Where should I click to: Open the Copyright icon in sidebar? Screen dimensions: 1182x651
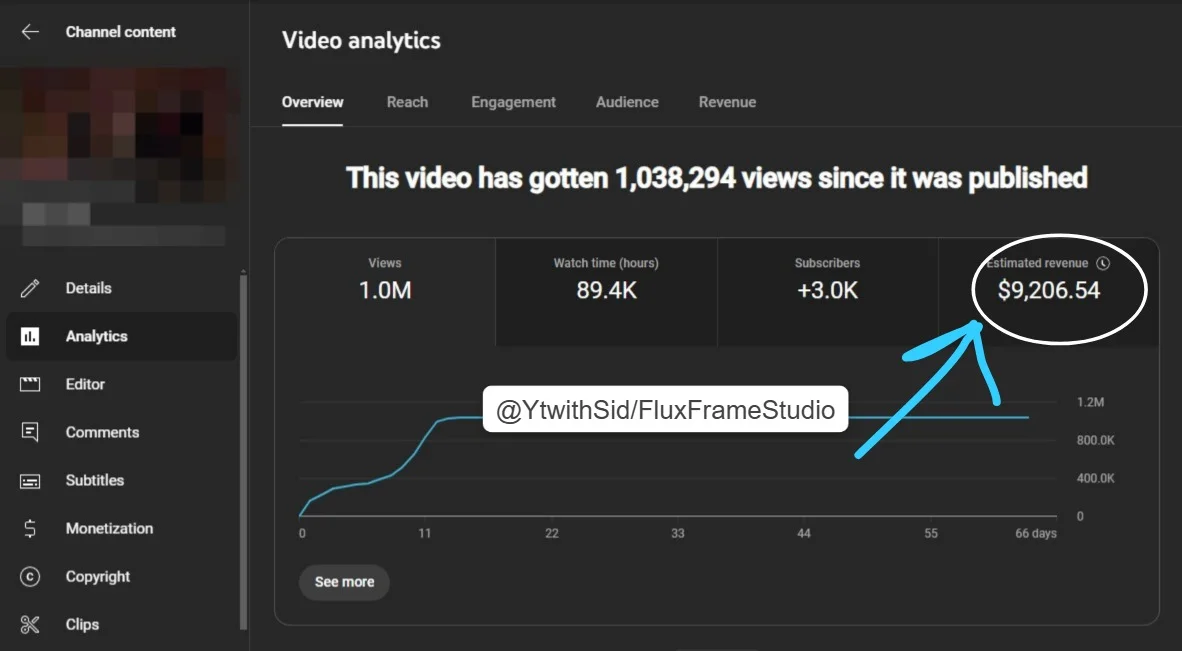[30, 576]
